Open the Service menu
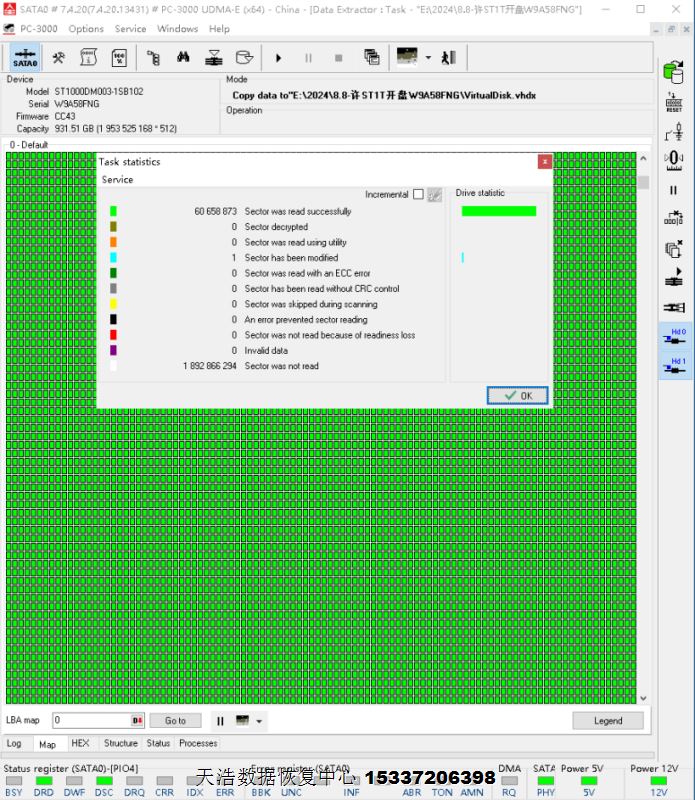Screen dimensions: 695x800 (130, 29)
